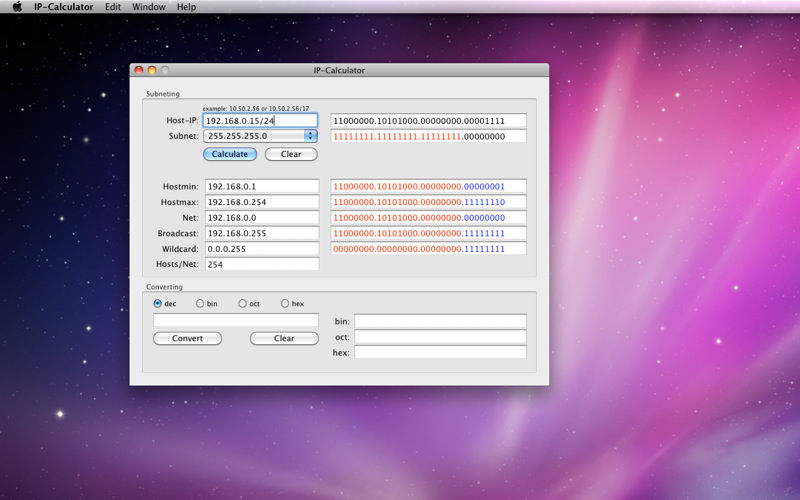This screenshot has height=500, width=800.
Task: Click the Hostmax binary value ending 11111110
Action: (x=429, y=202)
